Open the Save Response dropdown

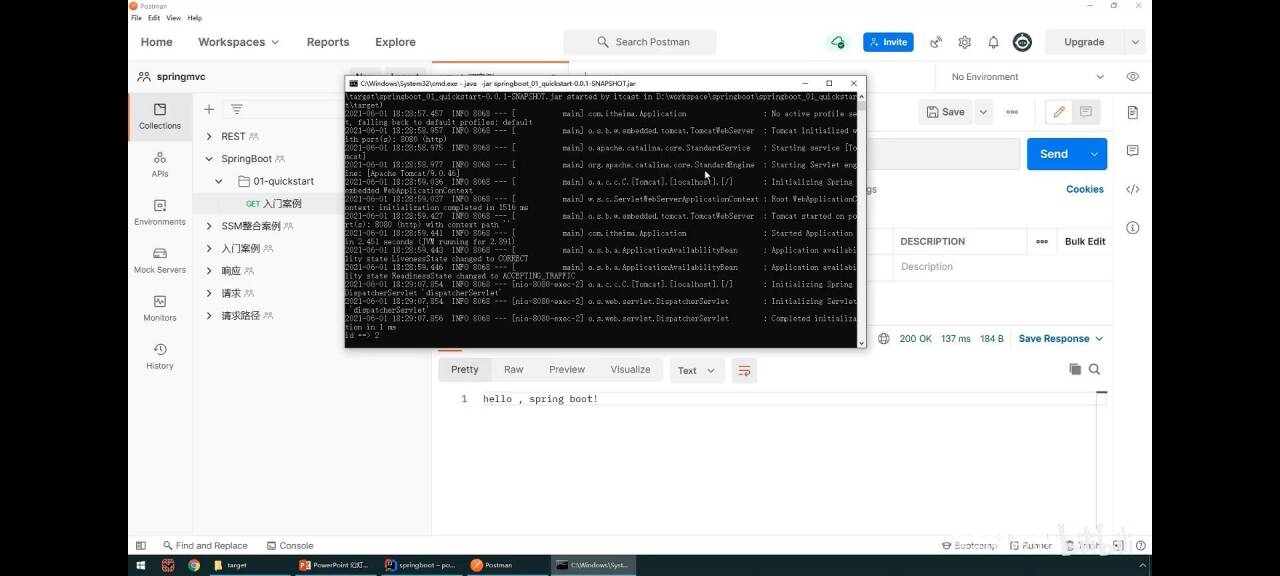pyautogui.click(x=1061, y=339)
